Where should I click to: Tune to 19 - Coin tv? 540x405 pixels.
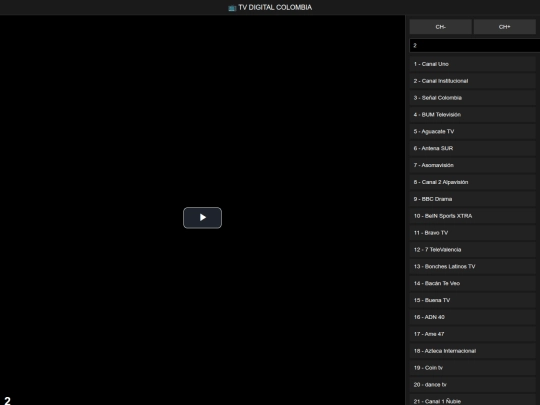472,368
